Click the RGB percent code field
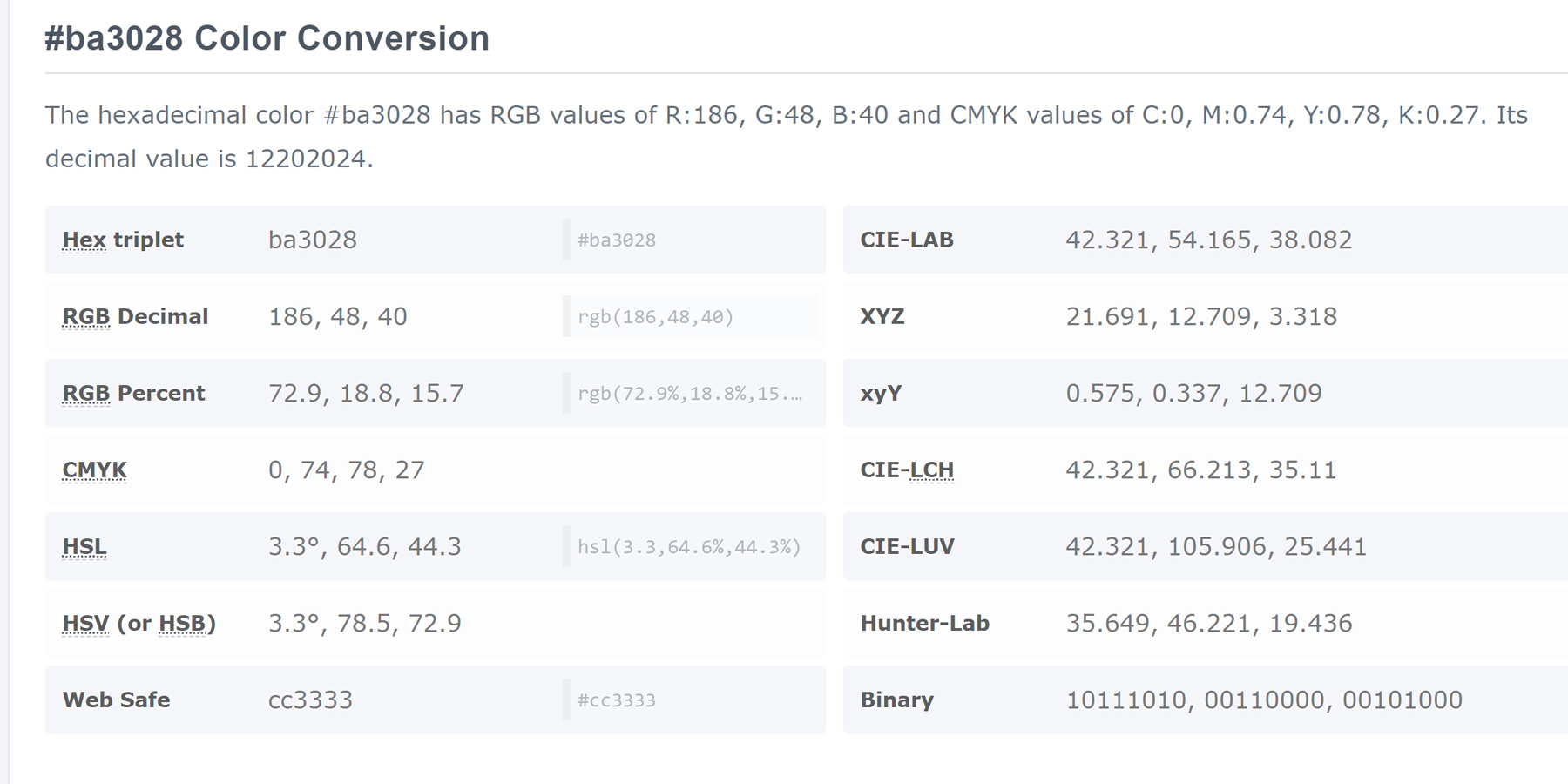This screenshot has height=784, width=1568. (692, 393)
